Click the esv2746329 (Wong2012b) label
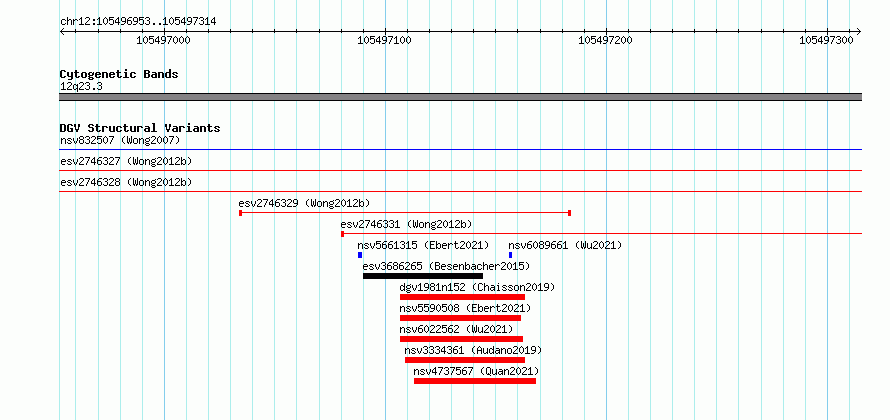 tap(304, 203)
